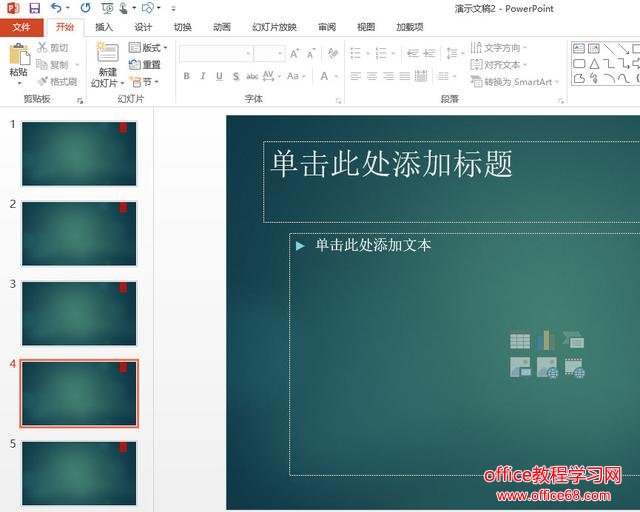Screen dimensions: 640x512
Task: Select the straight line shape in gallery
Action: (609, 49)
